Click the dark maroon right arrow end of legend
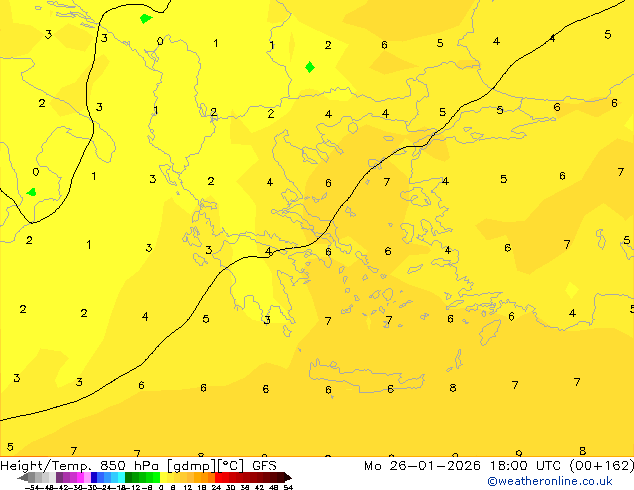Viewport: 634px width, 490px height. (x=288, y=477)
